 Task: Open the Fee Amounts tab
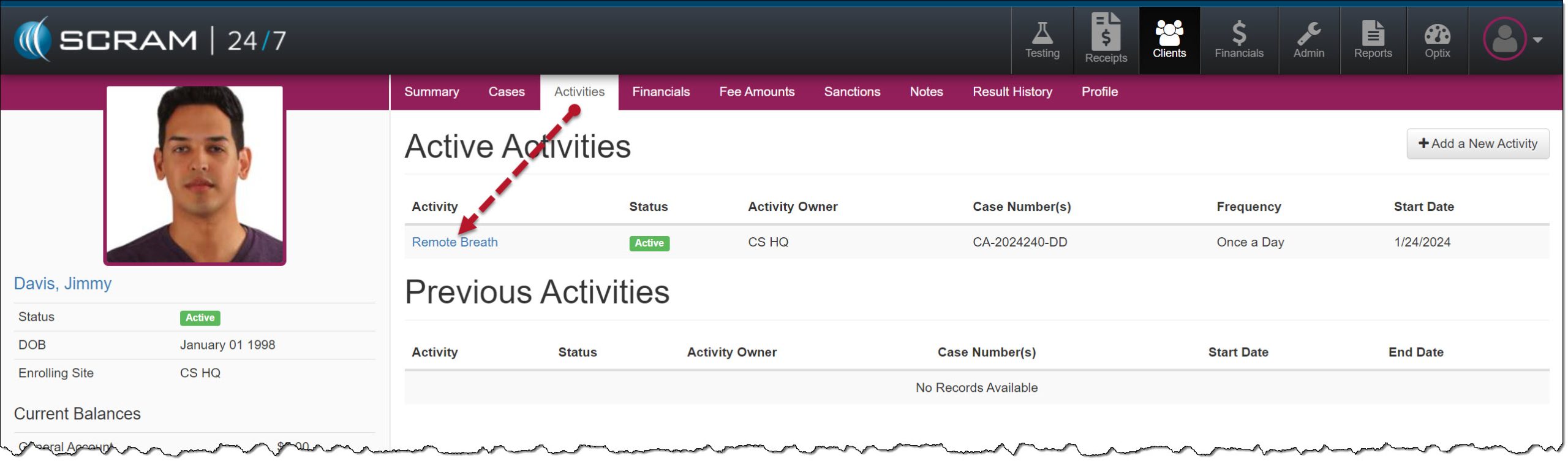coord(756,92)
